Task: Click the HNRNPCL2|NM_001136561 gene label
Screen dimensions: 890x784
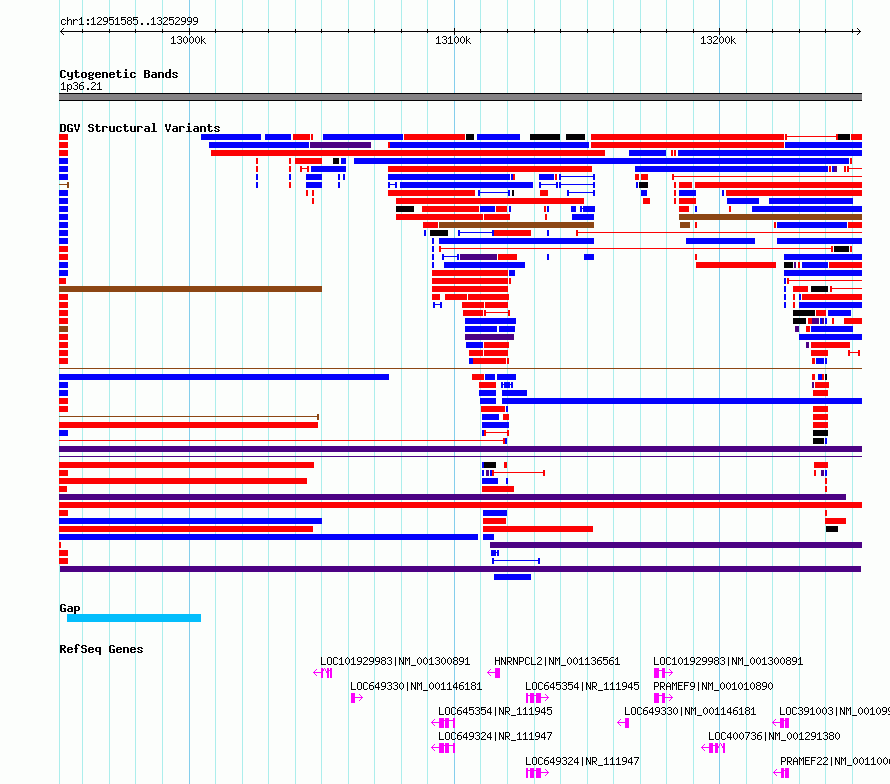Action: (557, 661)
